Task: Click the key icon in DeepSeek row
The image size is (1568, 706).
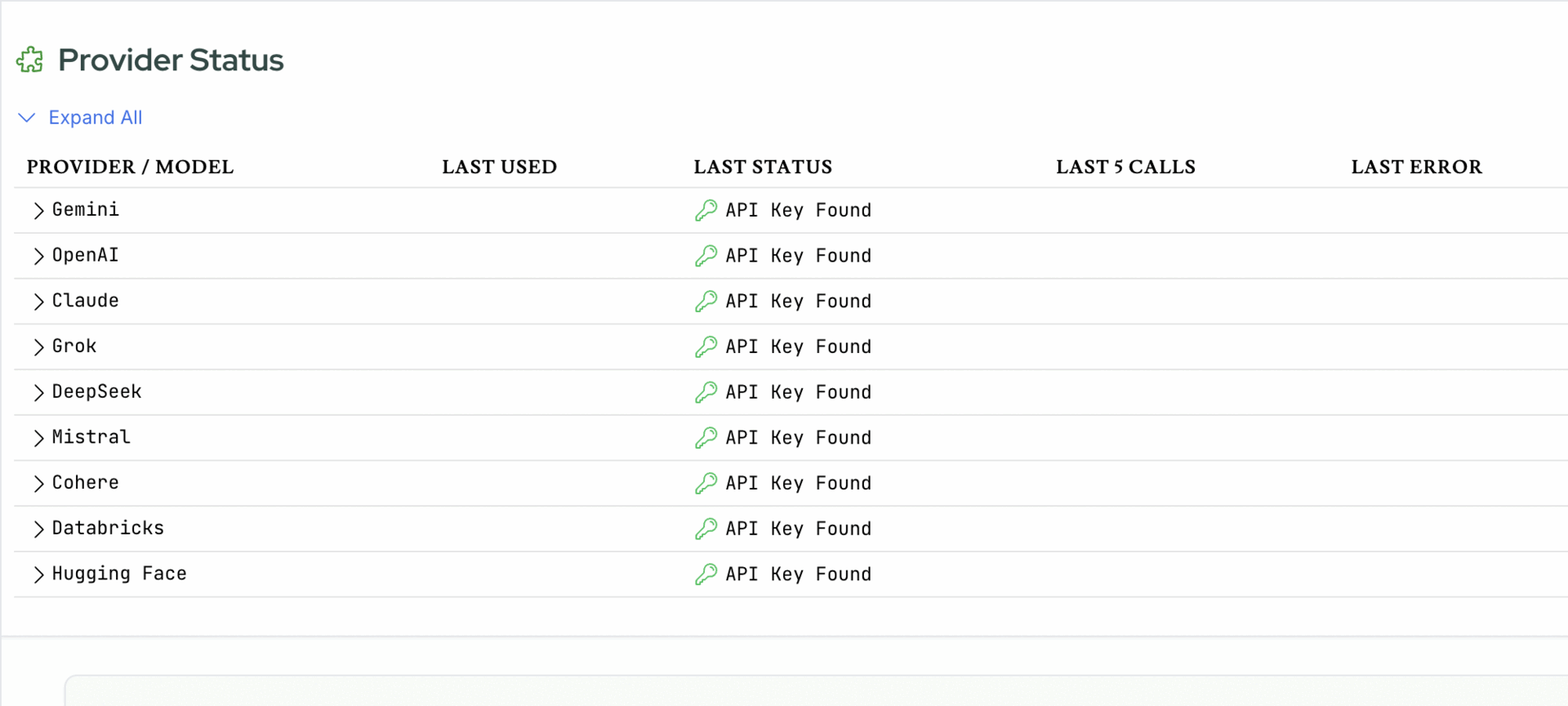Action: click(x=706, y=392)
